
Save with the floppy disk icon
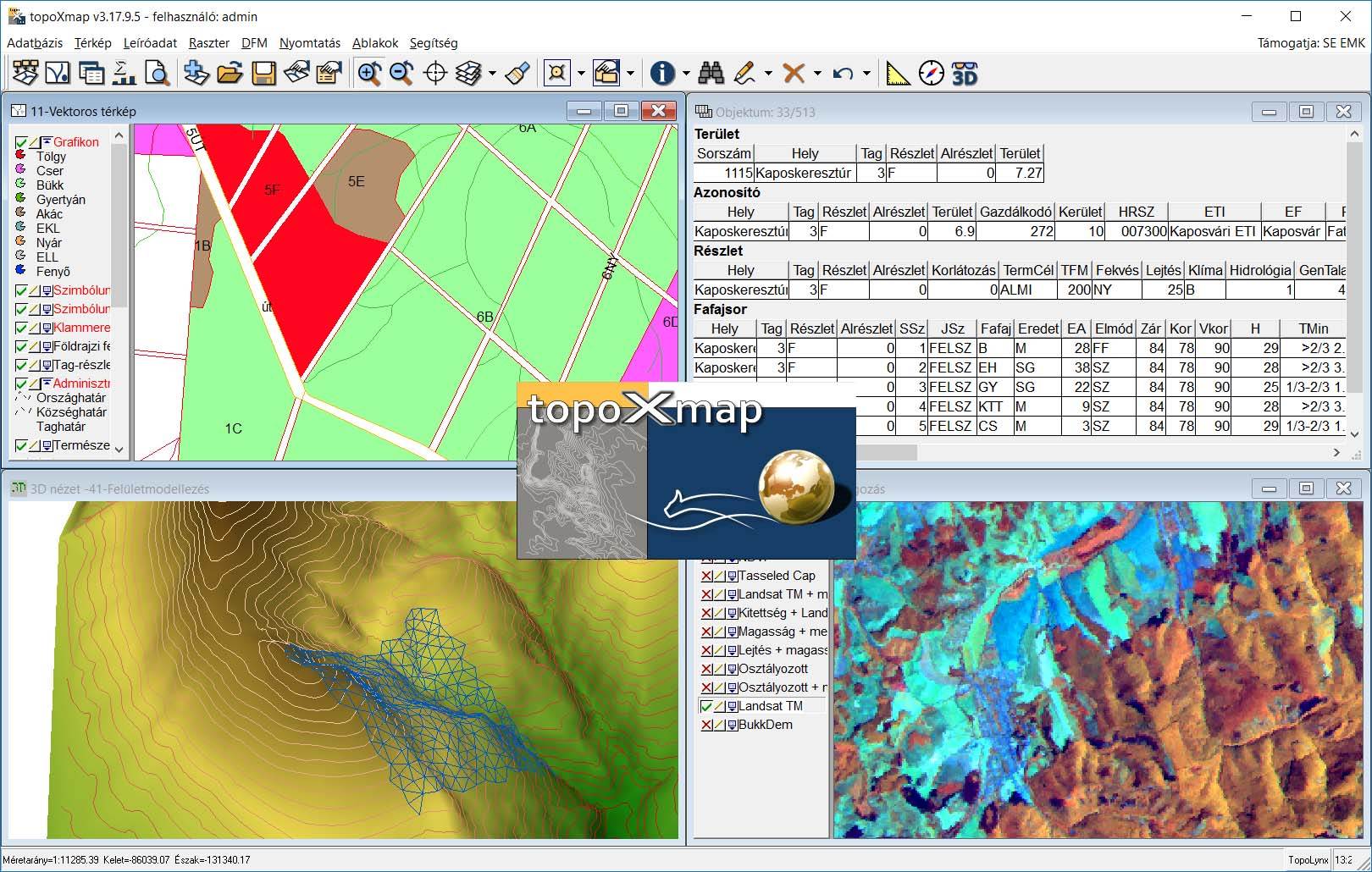click(x=263, y=74)
